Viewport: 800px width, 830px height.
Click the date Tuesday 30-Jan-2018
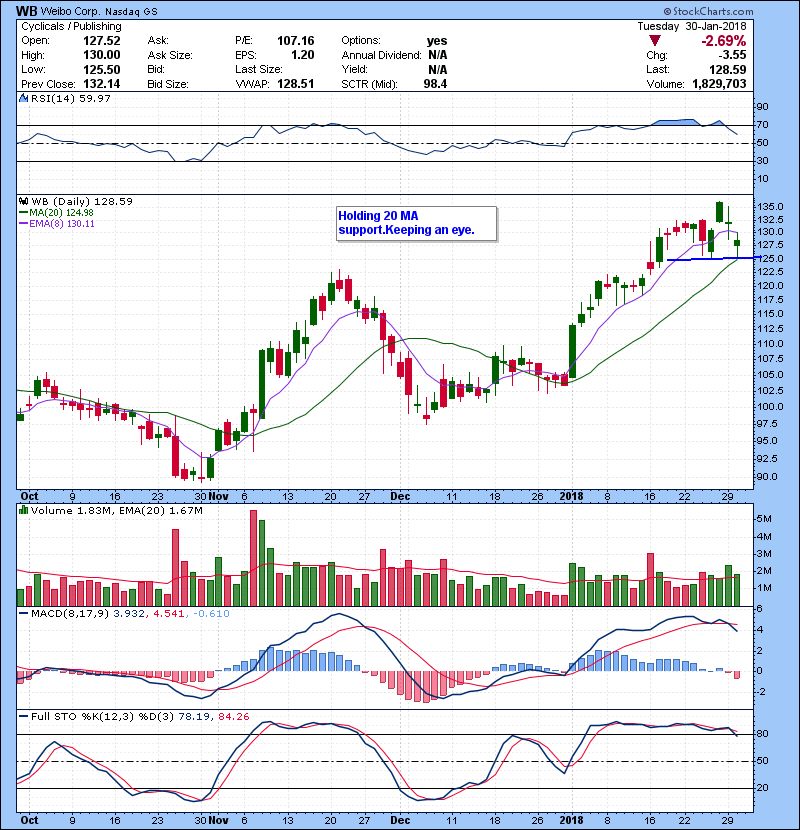pyautogui.click(x=691, y=26)
